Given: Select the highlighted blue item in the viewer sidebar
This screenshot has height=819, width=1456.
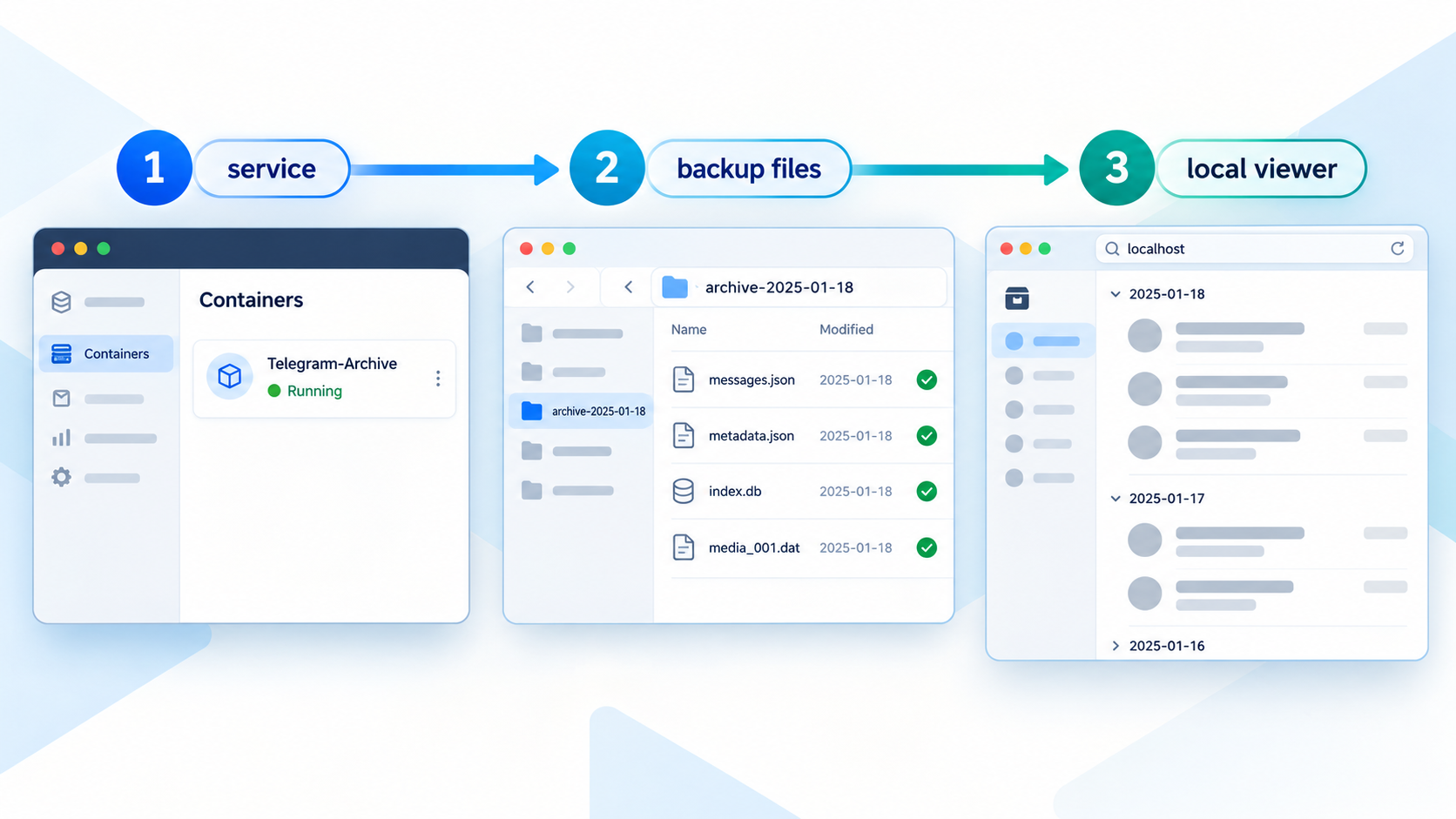Looking at the screenshot, I should [x=1043, y=341].
